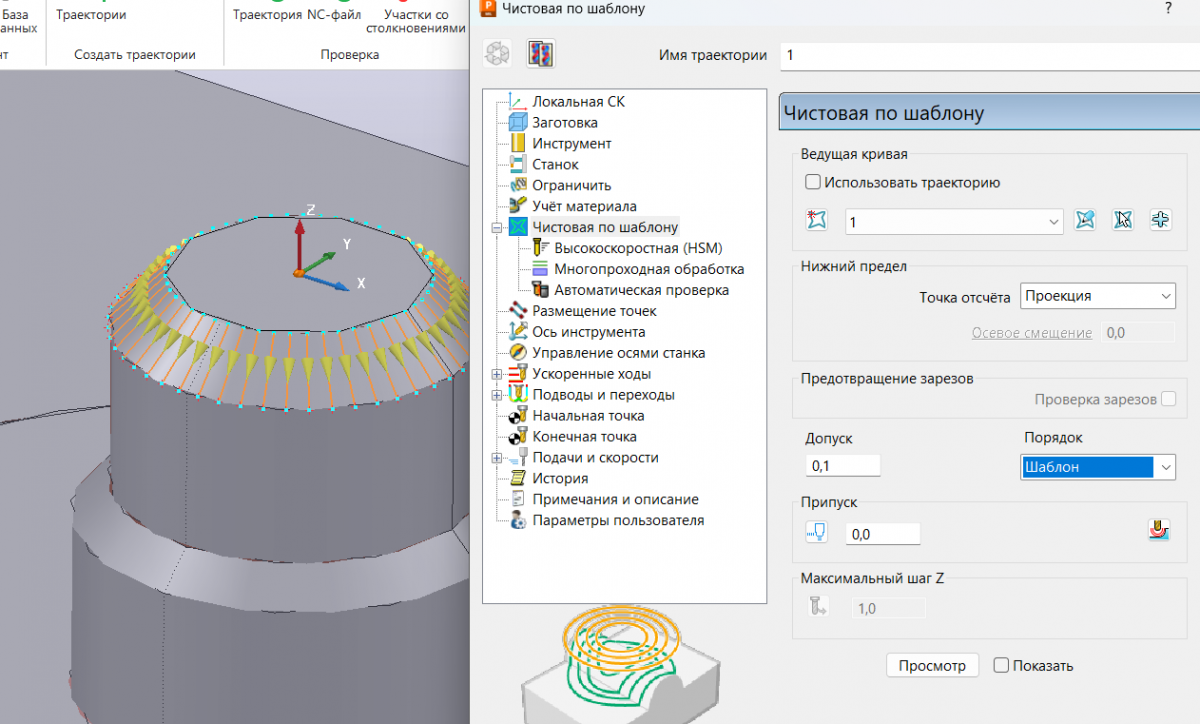This screenshot has height=724, width=1200.
Task: Click the help question mark button
Action: (1168, 9)
